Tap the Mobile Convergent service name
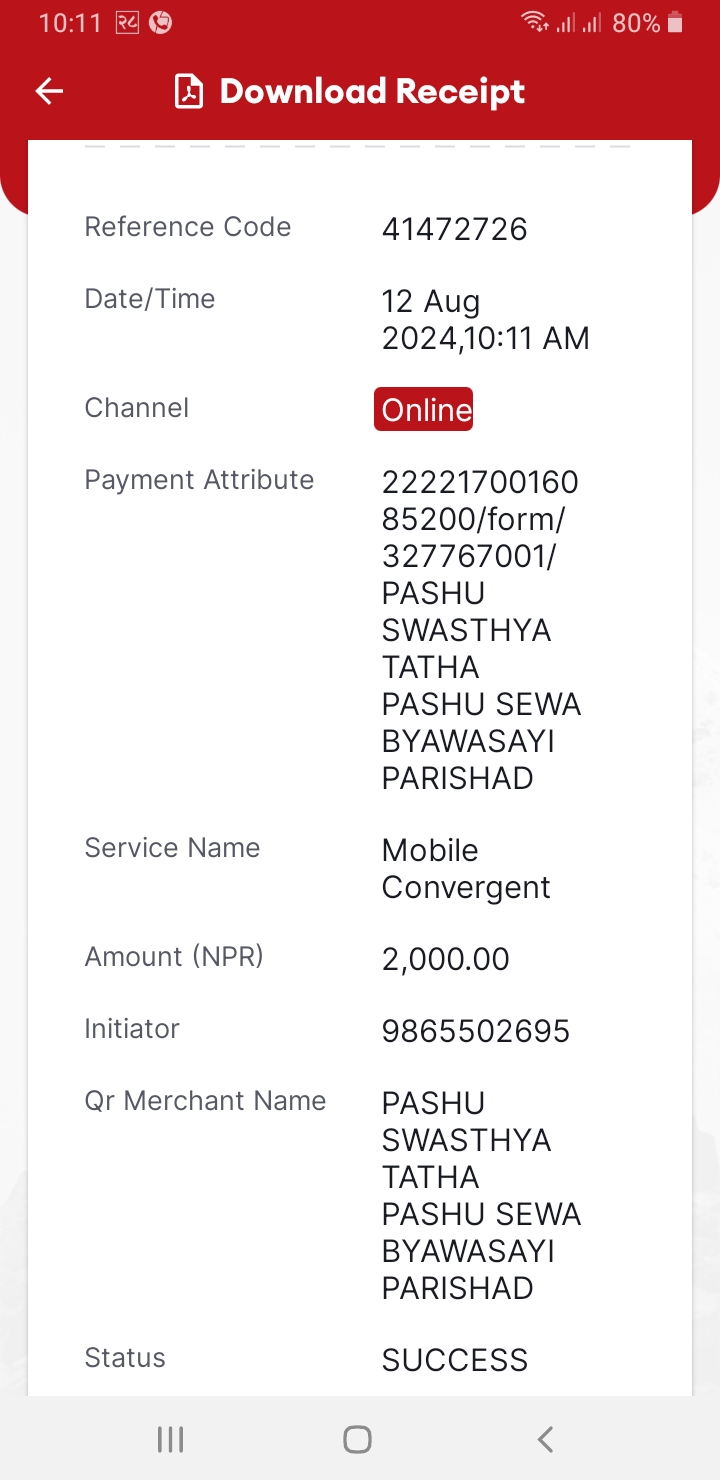The width and height of the screenshot is (720, 1480). pos(466,868)
